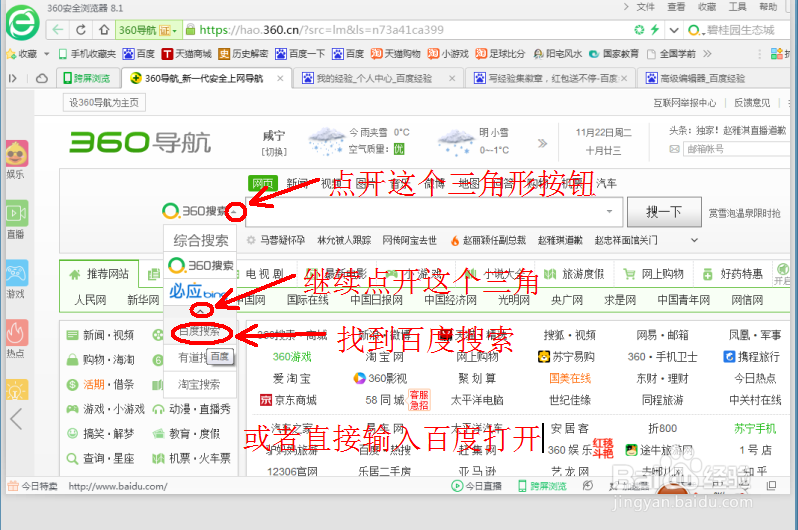Expand the search box suggestion arrow

point(609,211)
